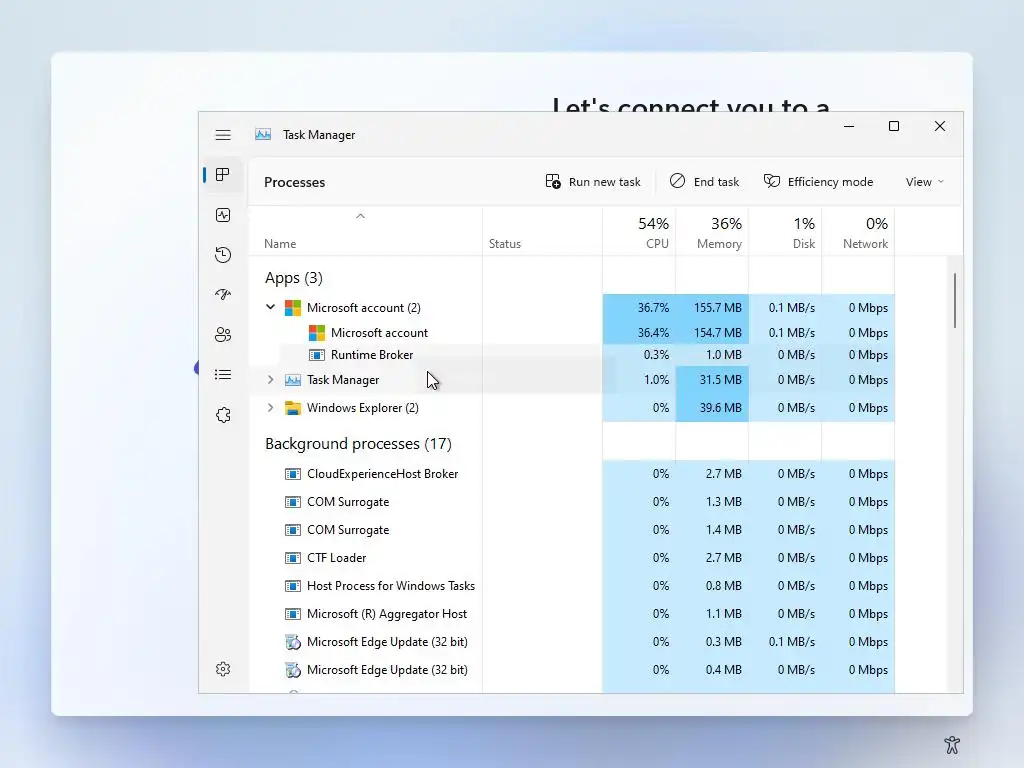Click Microsoft (R) Aggregator Host name
Viewport: 1024px width, 768px height.
point(387,614)
